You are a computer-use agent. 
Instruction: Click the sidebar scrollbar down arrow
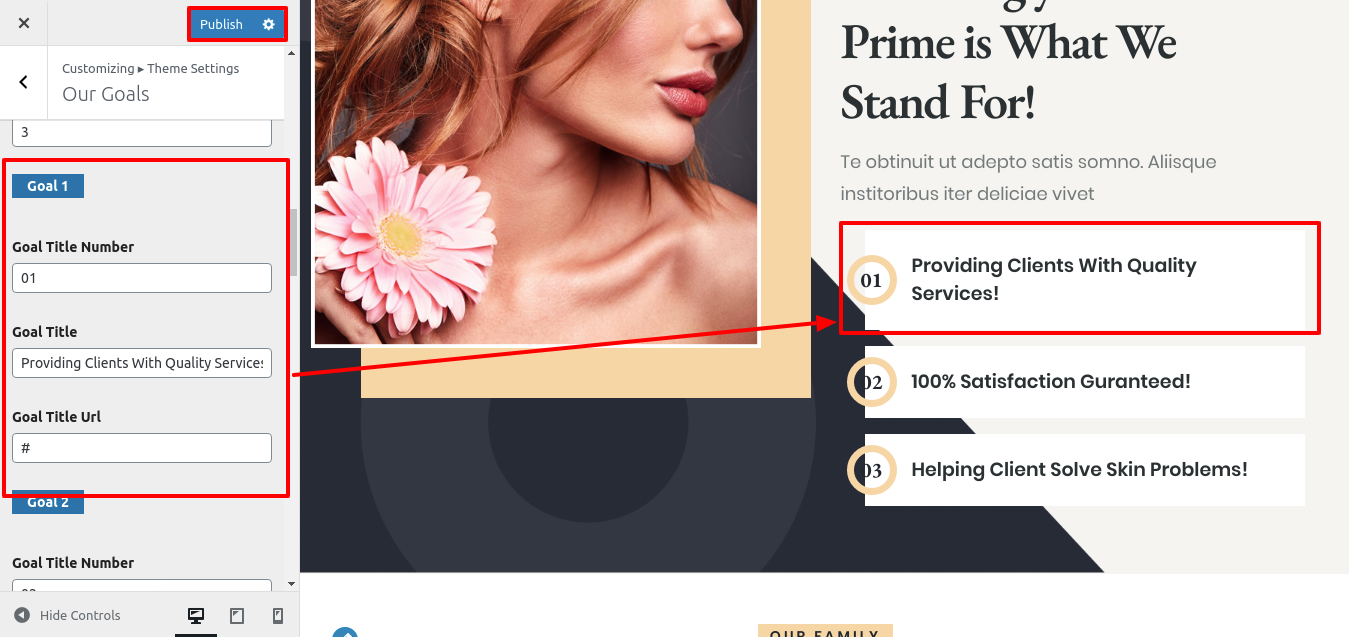click(x=291, y=583)
